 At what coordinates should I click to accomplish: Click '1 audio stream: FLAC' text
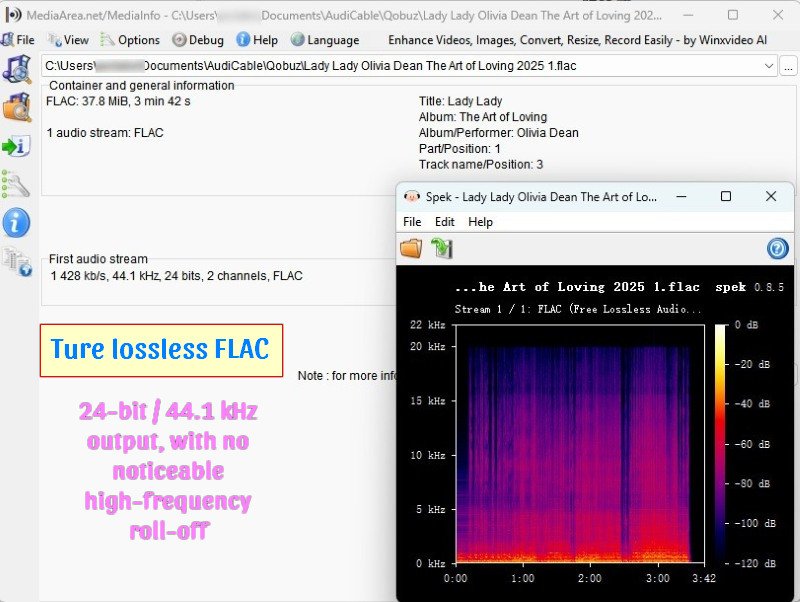point(105,133)
